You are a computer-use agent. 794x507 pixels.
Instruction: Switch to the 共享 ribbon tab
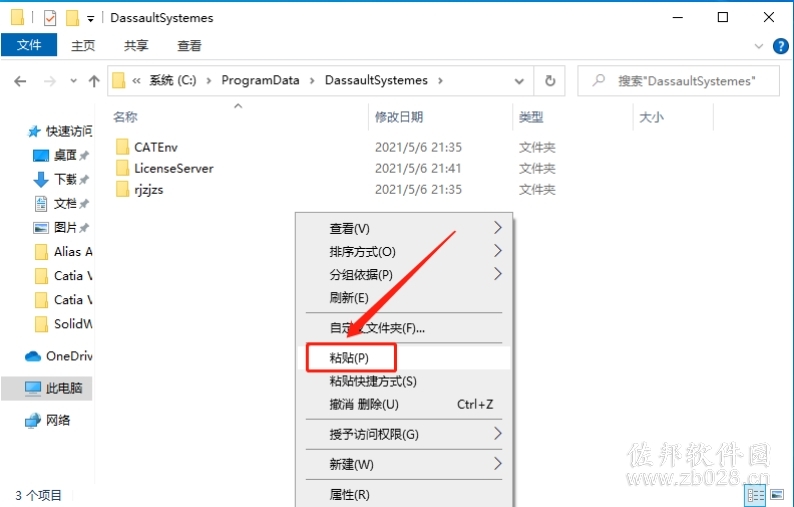tap(136, 46)
